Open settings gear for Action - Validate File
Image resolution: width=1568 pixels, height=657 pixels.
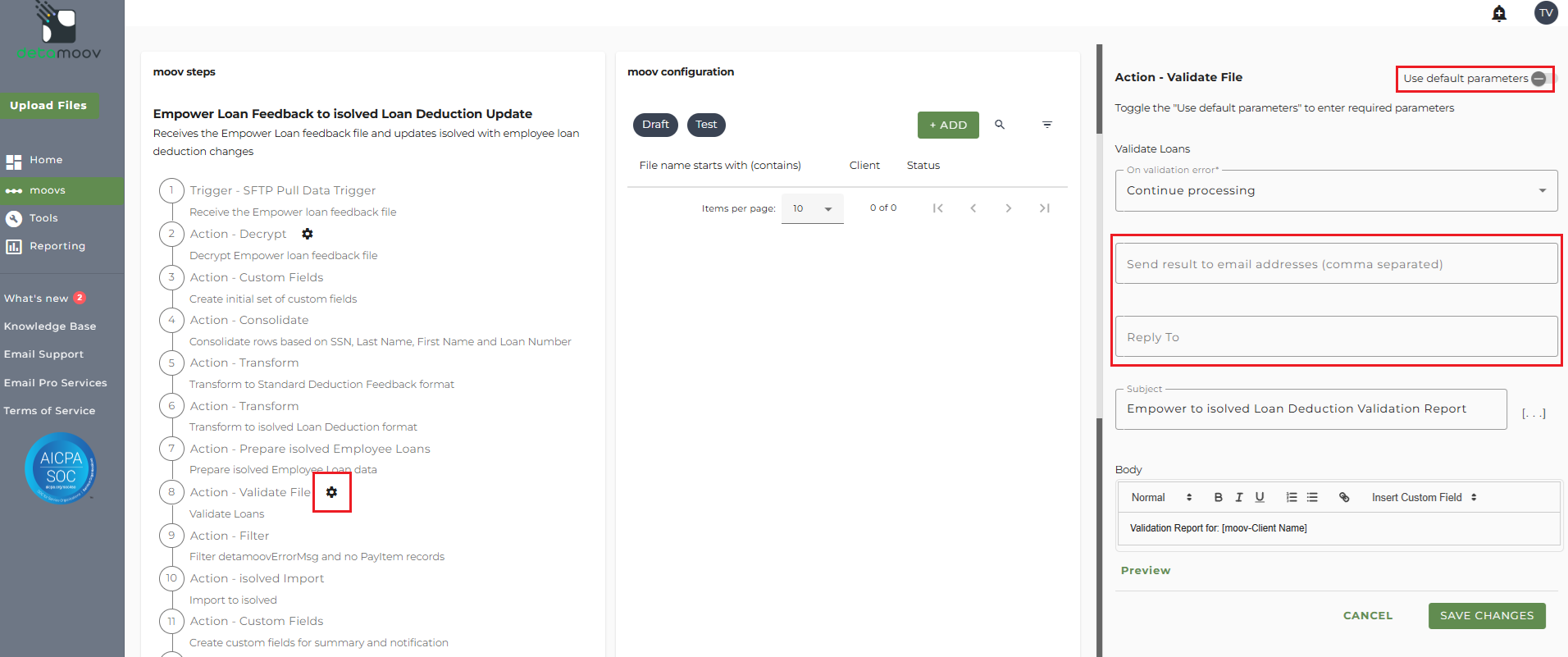[x=331, y=492]
